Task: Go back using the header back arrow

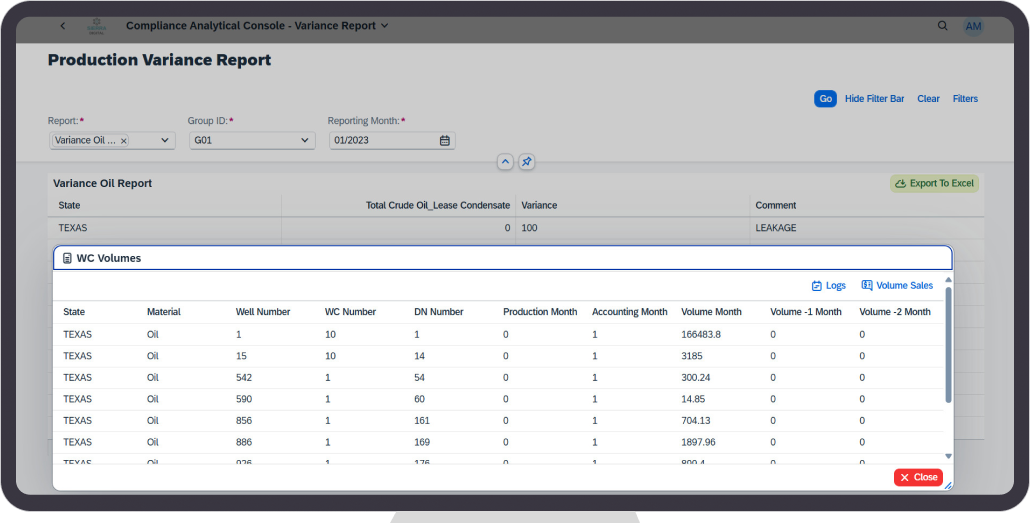Action: point(62,26)
